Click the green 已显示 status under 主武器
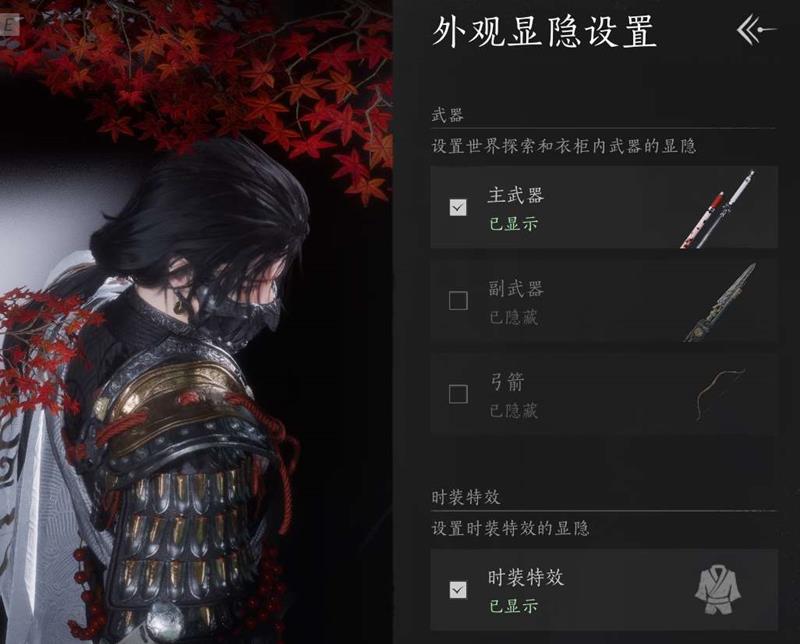 pos(513,224)
